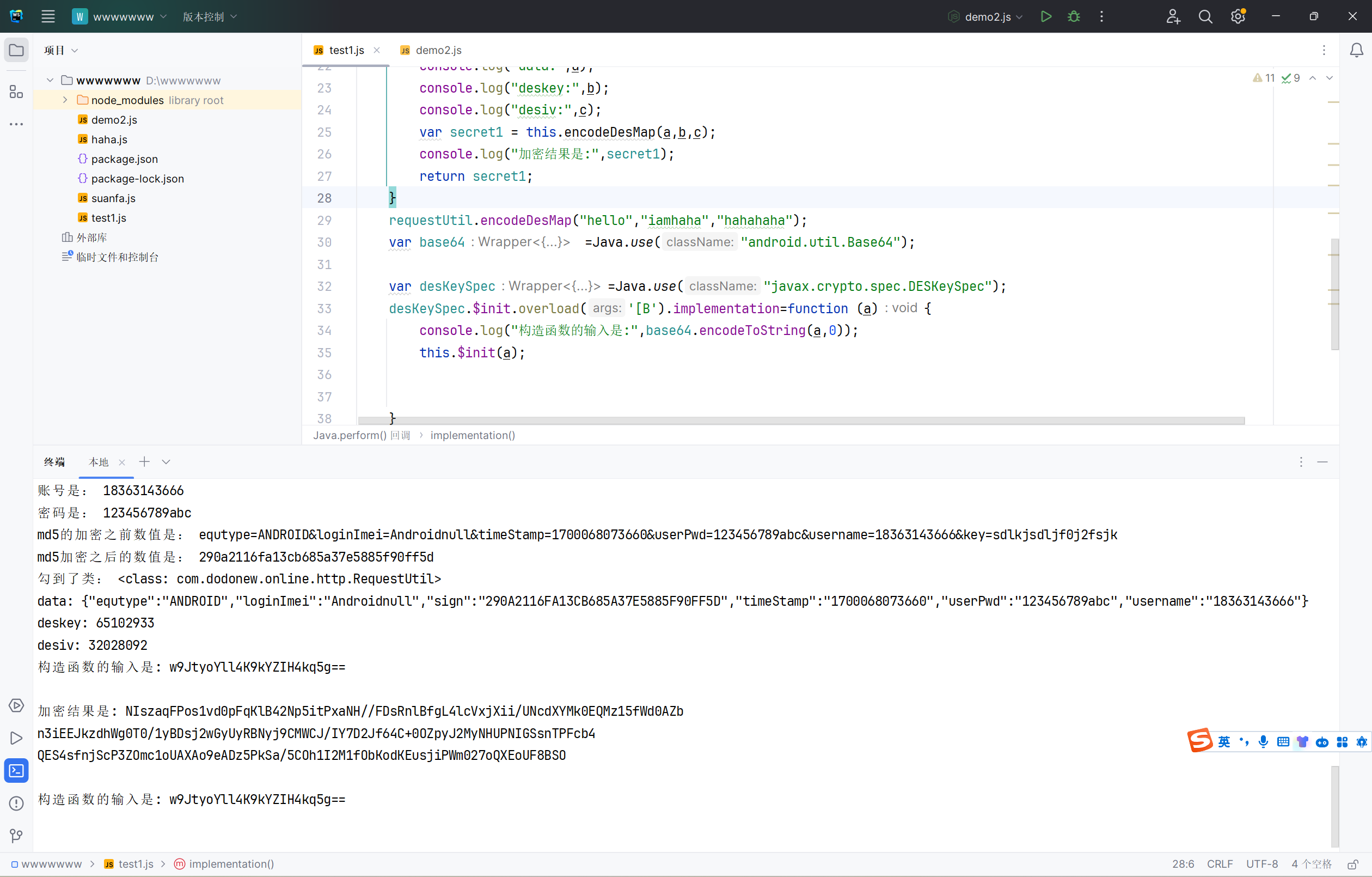Open UTF-8 encoding selector
The image size is (1372, 877).
(x=1261, y=864)
